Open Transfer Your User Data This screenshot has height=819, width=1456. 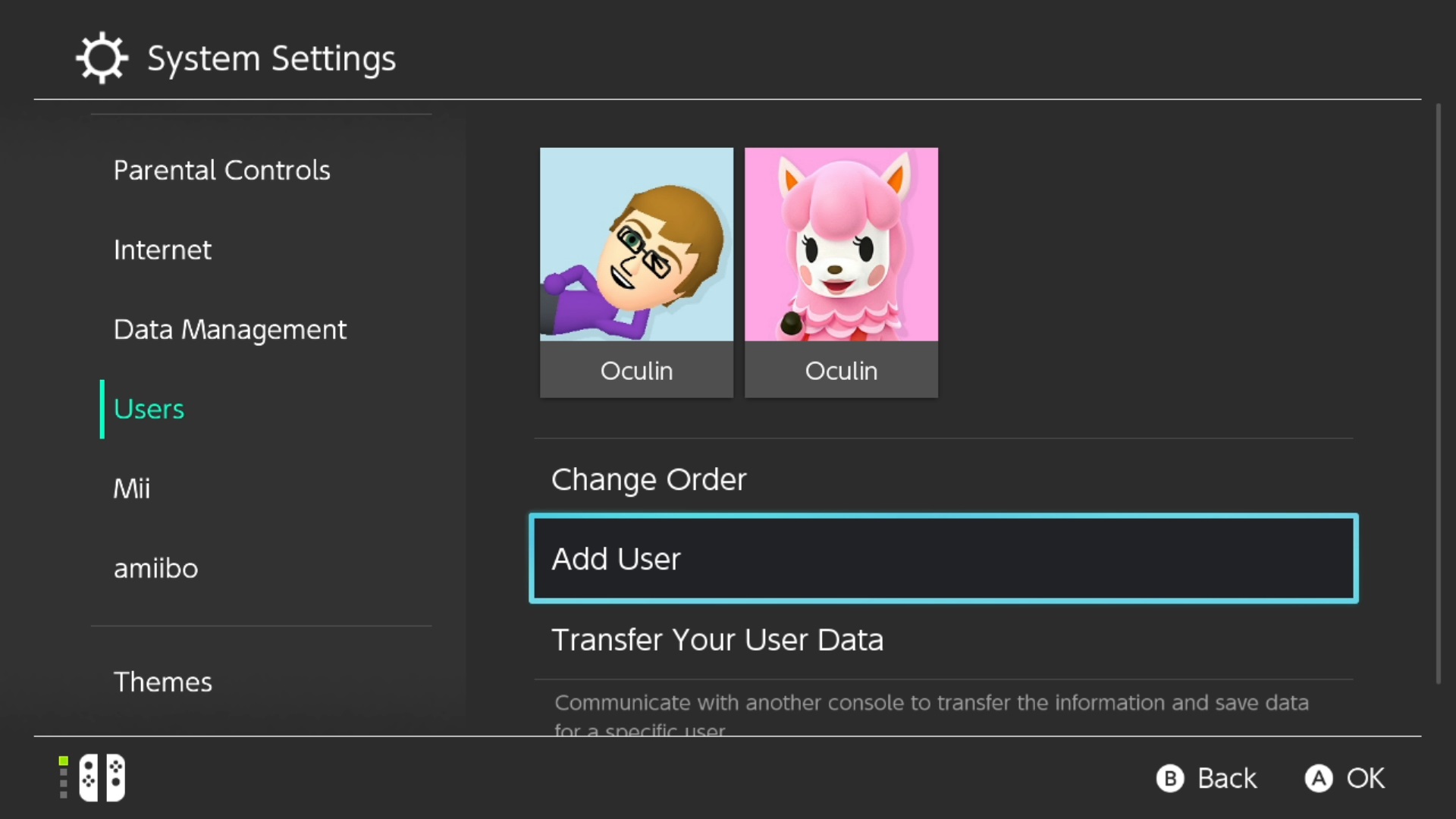718,639
